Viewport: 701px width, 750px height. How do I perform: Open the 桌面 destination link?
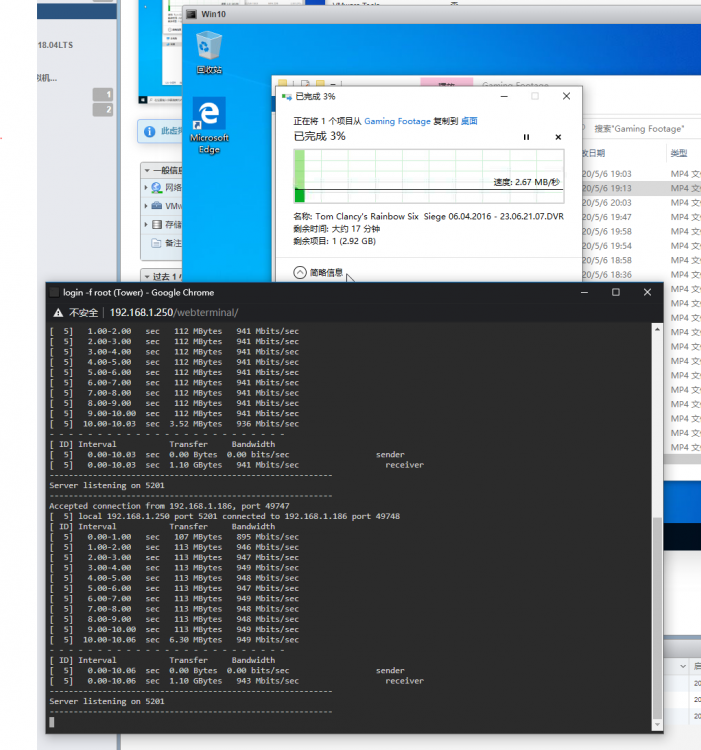(x=469, y=121)
